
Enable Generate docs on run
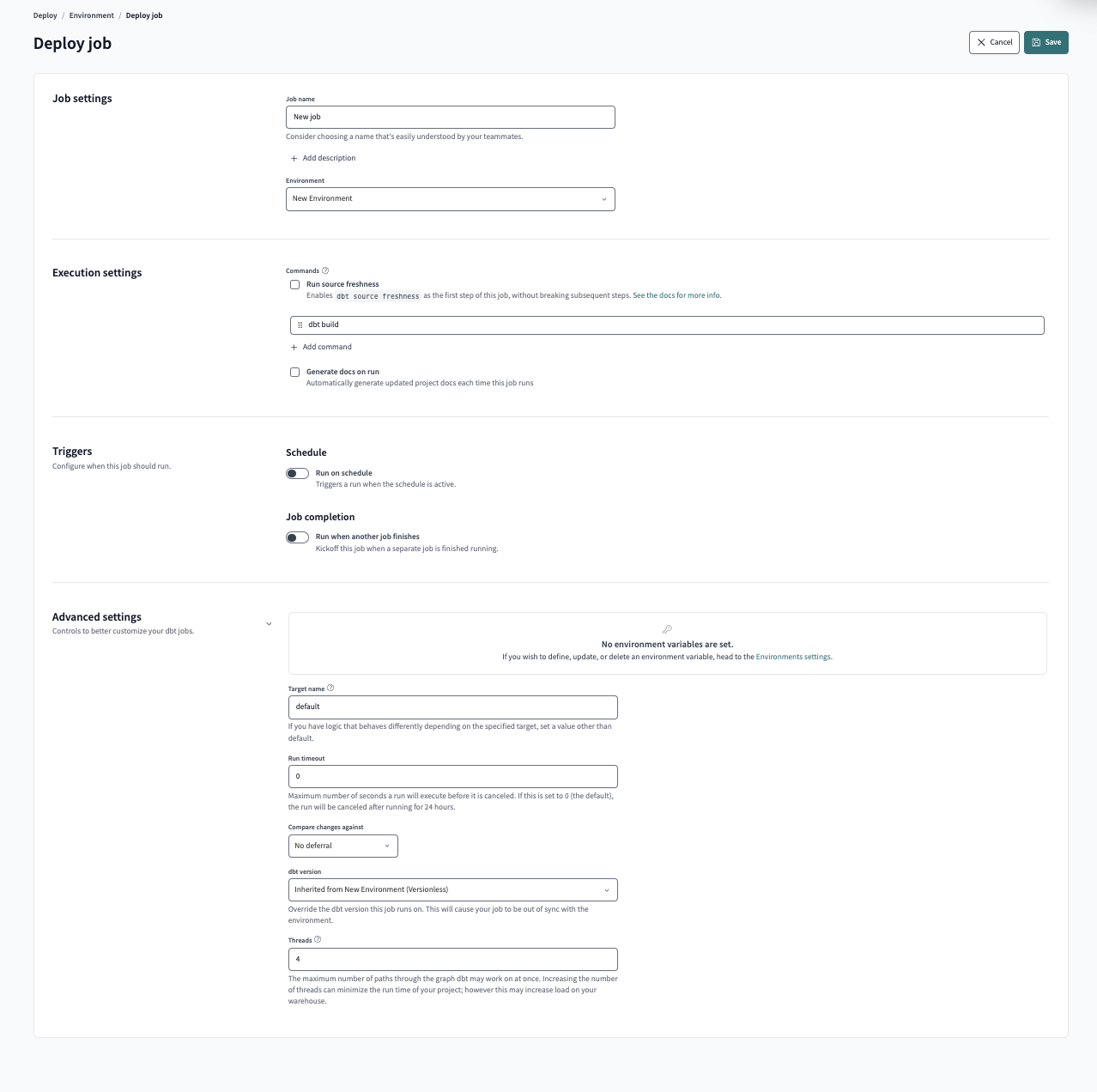[x=294, y=372]
